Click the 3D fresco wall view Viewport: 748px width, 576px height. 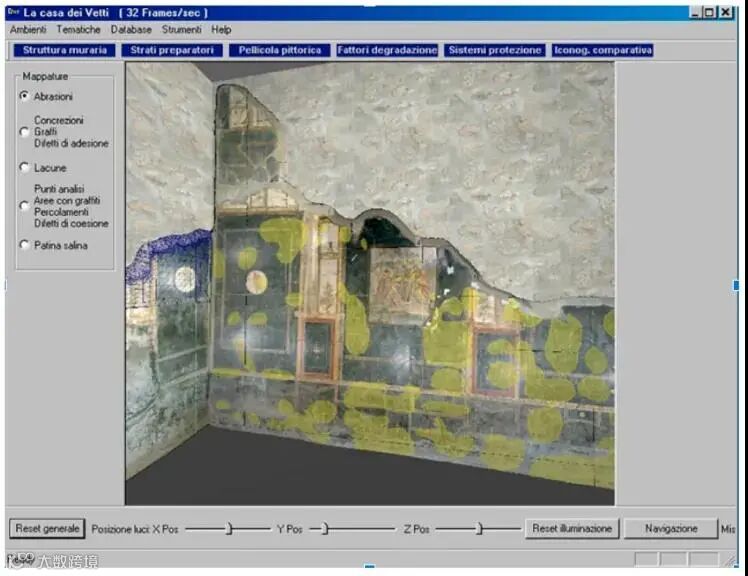pyautogui.click(x=370, y=283)
